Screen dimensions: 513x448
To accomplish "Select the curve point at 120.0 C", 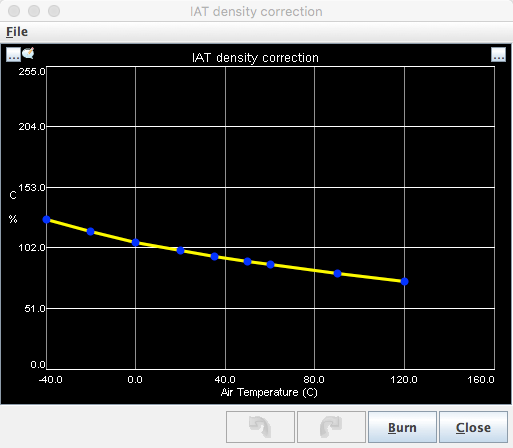I will [x=404, y=282].
